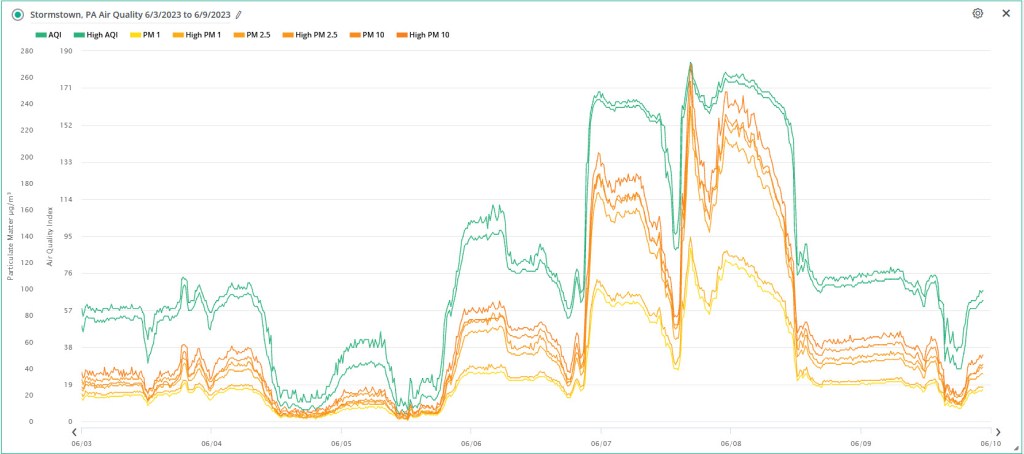Click the pencil icon to edit chart title
The width and height of the screenshot is (1024, 454).
(x=238, y=15)
